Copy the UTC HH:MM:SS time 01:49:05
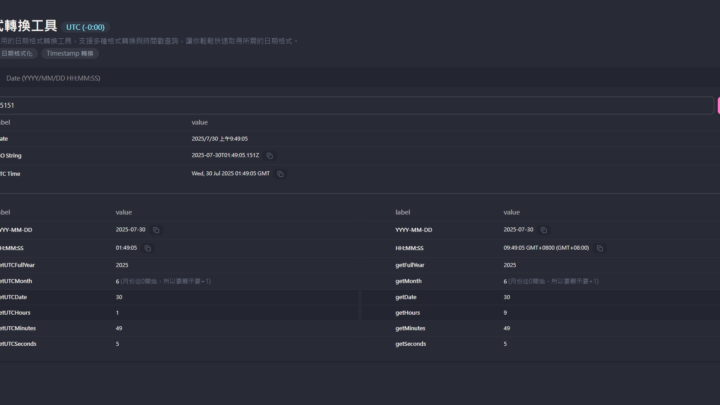 click(148, 248)
